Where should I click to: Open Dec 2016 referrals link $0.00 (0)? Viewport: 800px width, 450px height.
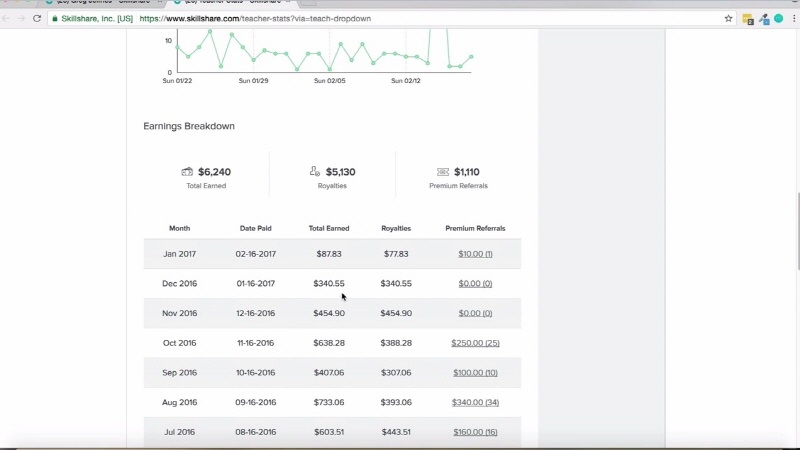pos(475,283)
